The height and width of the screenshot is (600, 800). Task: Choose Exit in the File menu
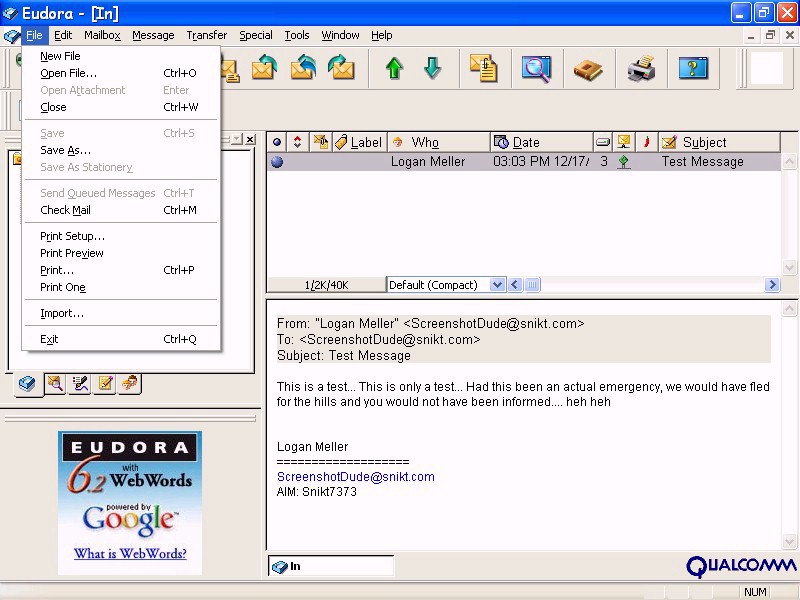121,339
